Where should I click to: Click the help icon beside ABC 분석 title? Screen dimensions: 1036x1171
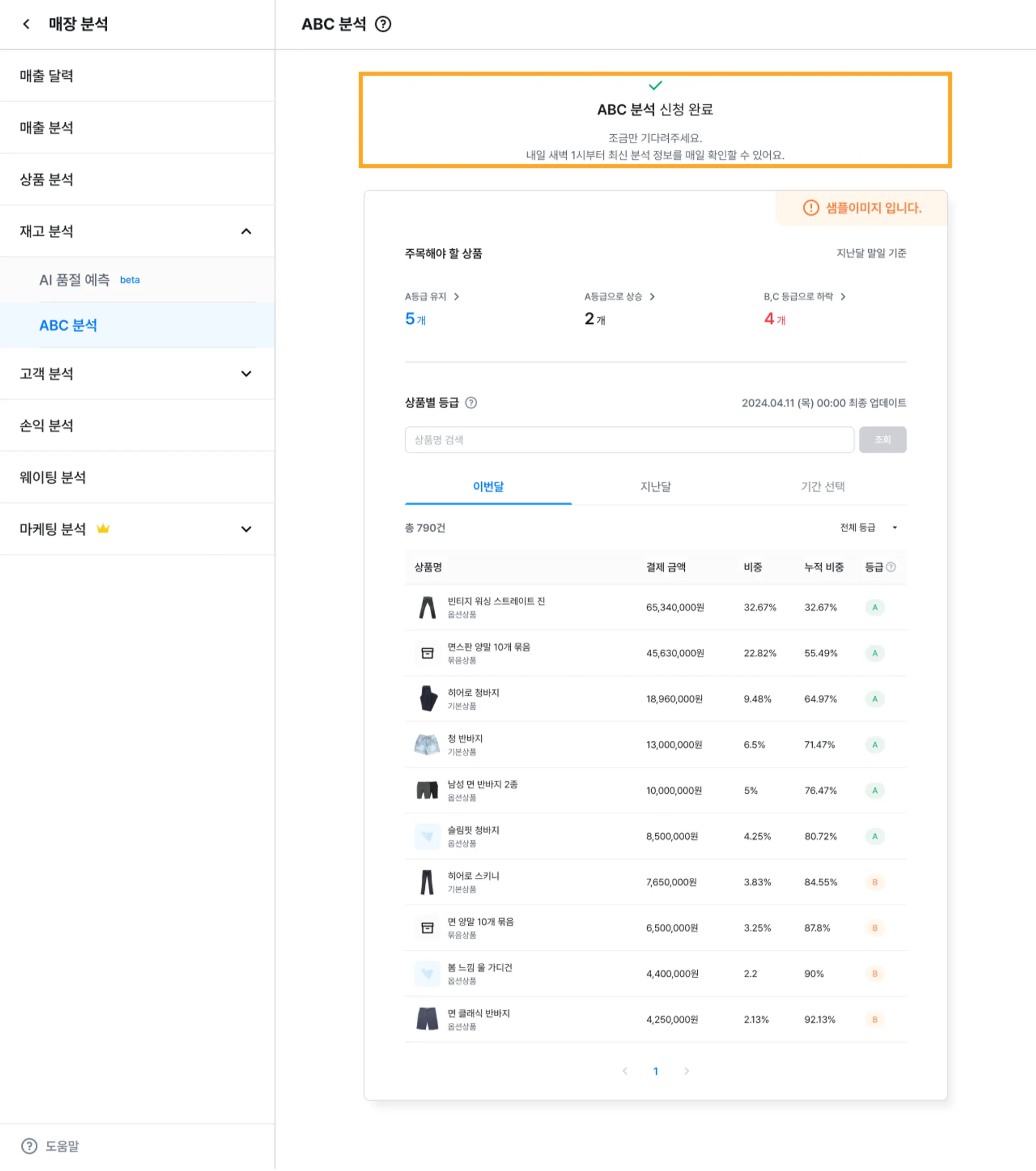pos(383,24)
